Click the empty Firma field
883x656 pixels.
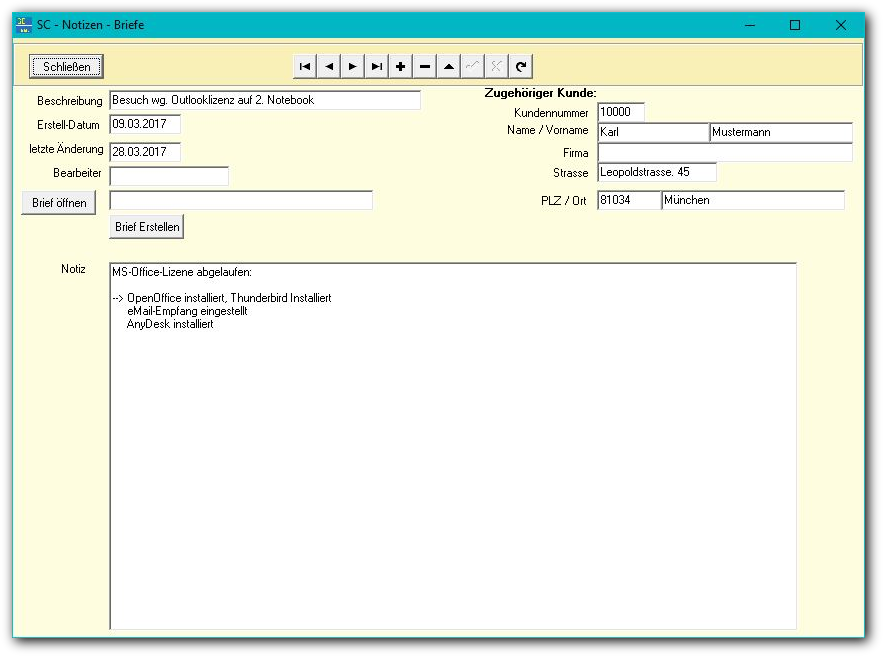pos(725,153)
